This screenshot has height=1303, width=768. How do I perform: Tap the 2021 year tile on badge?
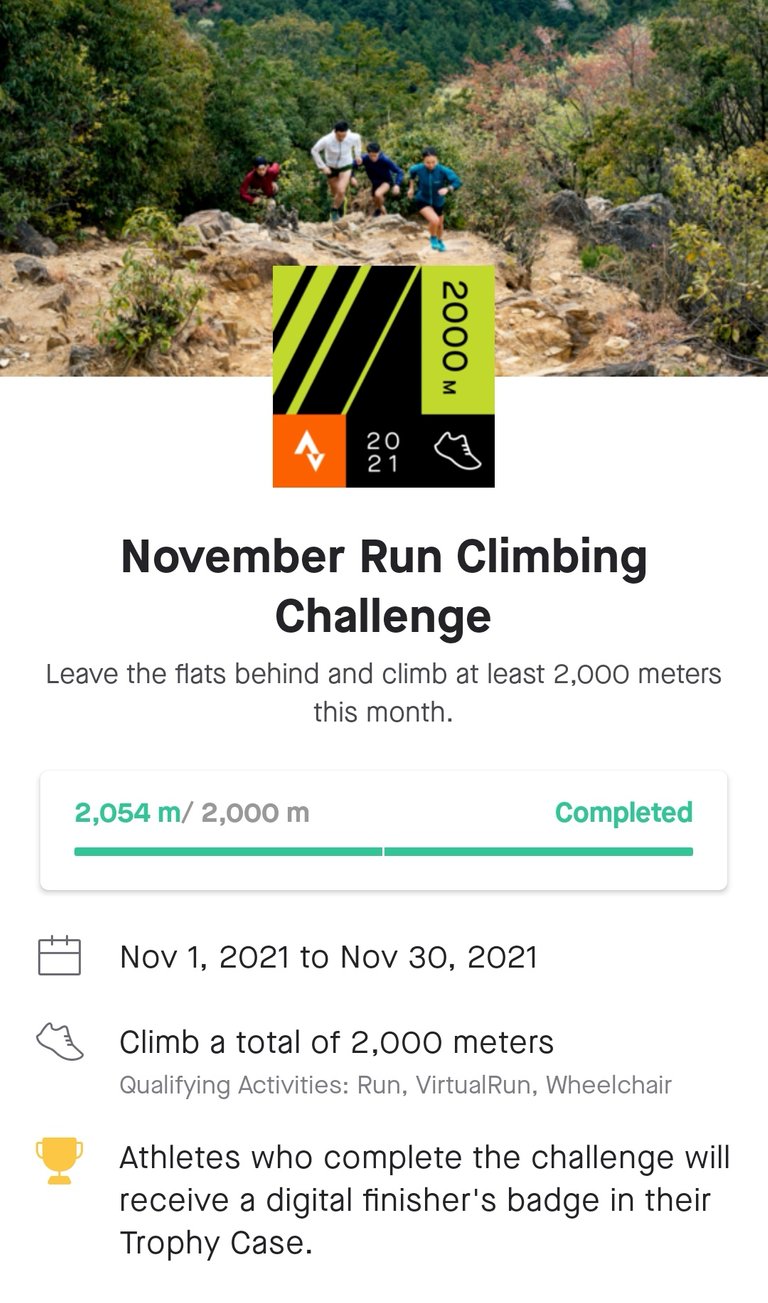382,451
